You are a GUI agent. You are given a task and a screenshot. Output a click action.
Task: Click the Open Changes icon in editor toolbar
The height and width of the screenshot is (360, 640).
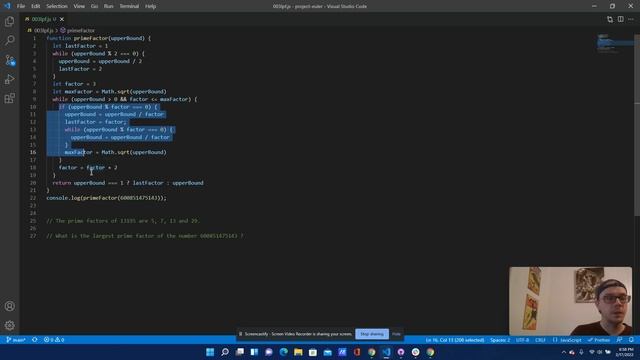610,19
